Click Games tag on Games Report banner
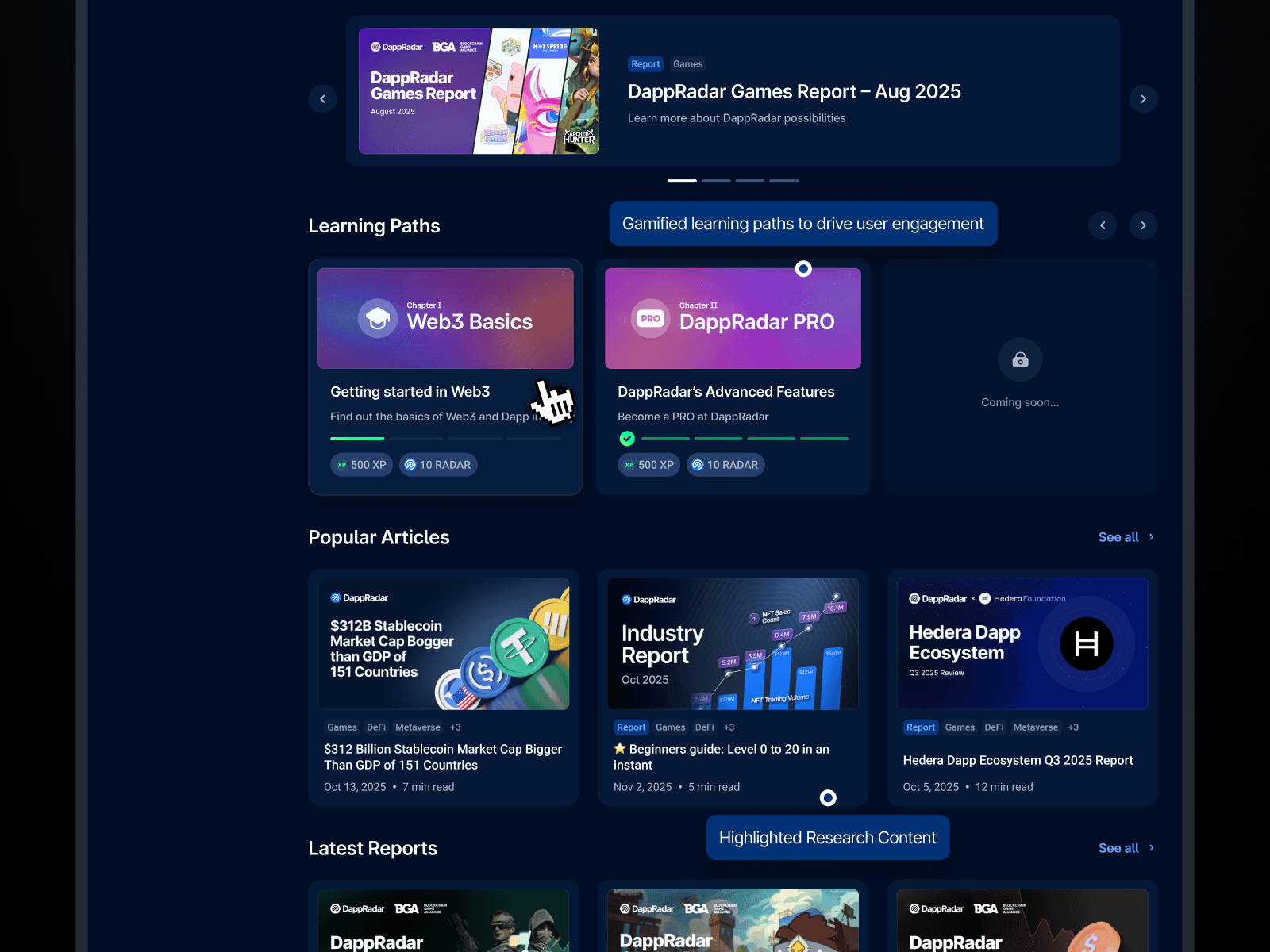1270x952 pixels. pyautogui.click(x=688, y=64)
